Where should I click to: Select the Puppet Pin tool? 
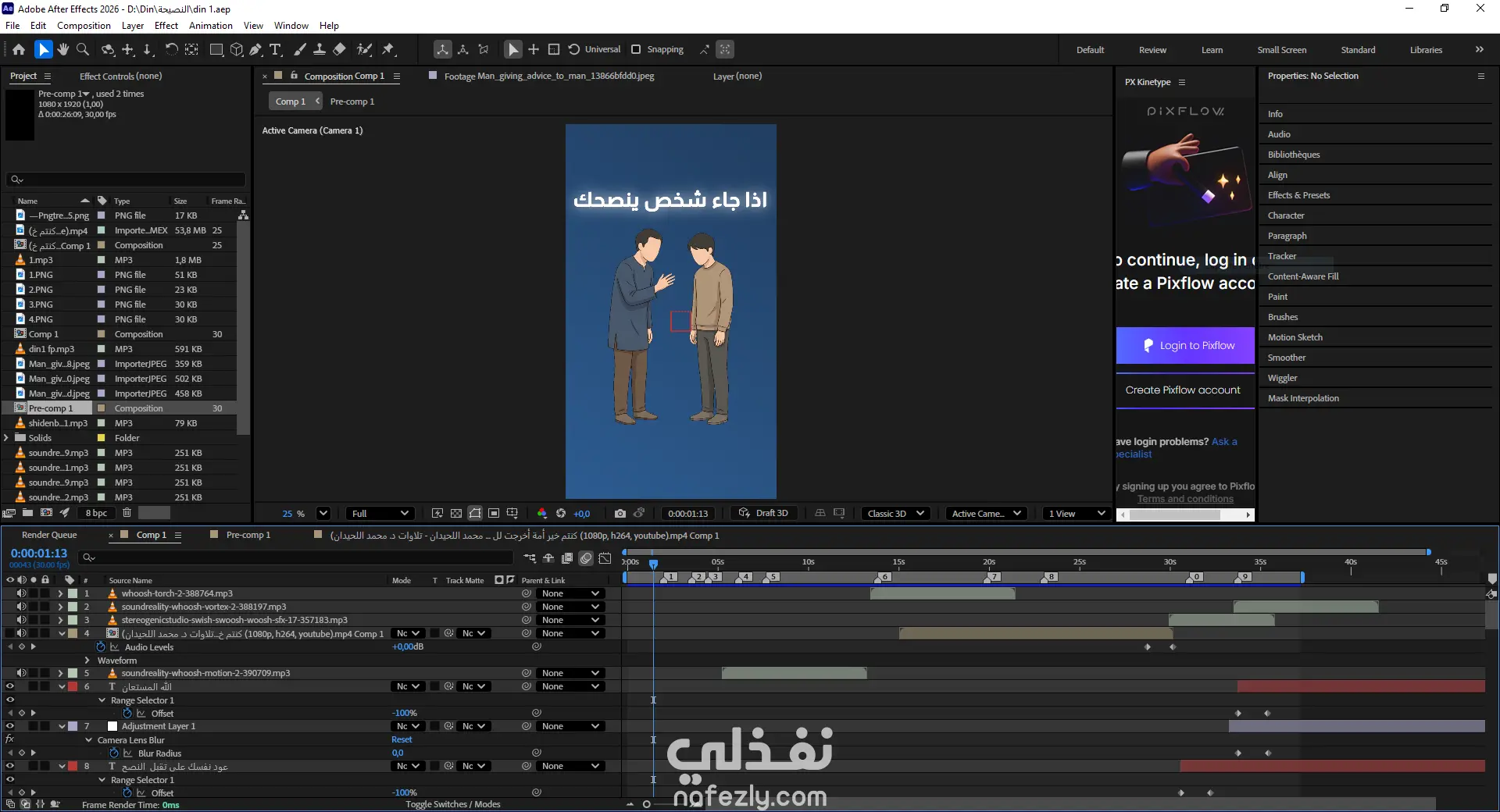click(x=388, y=49)
